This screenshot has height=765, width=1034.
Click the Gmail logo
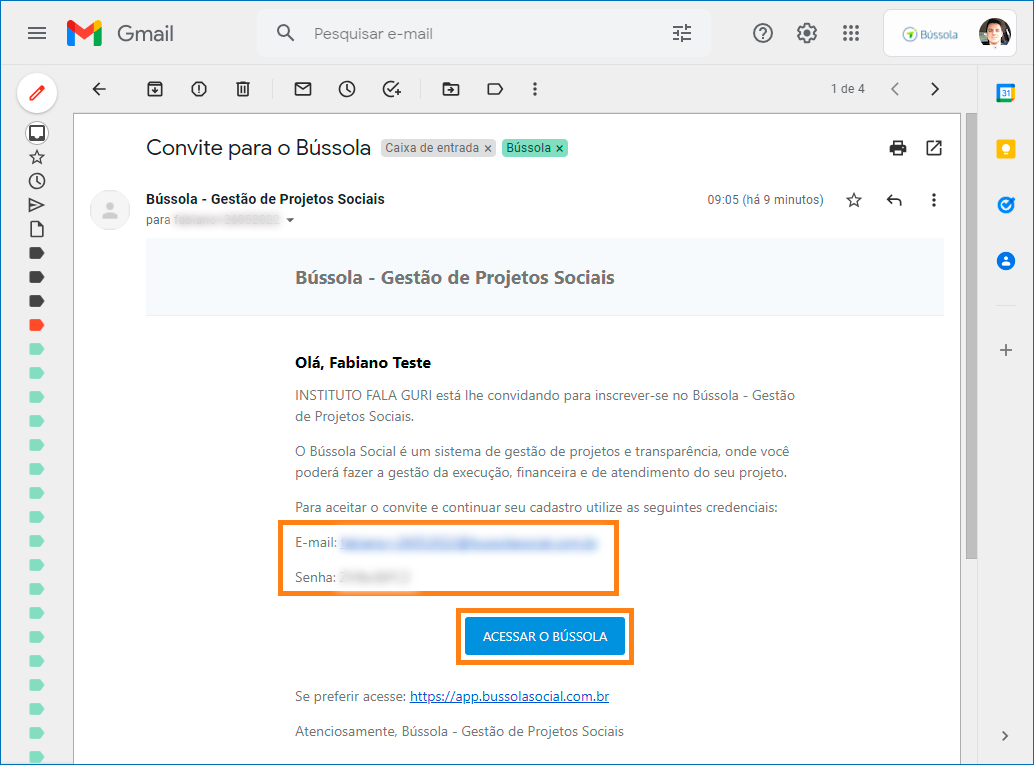121,33
